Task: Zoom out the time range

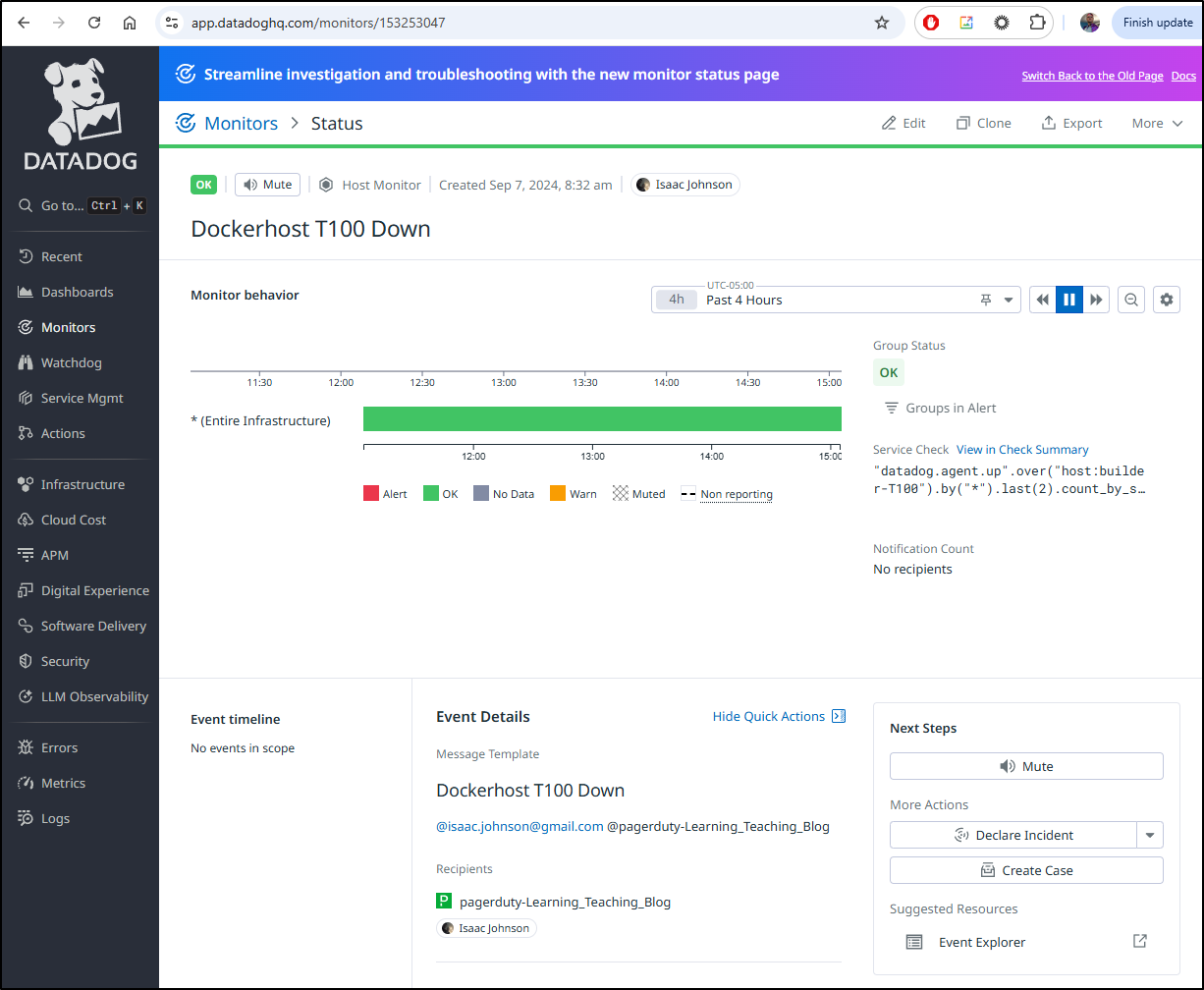Action: point(1132,300)
